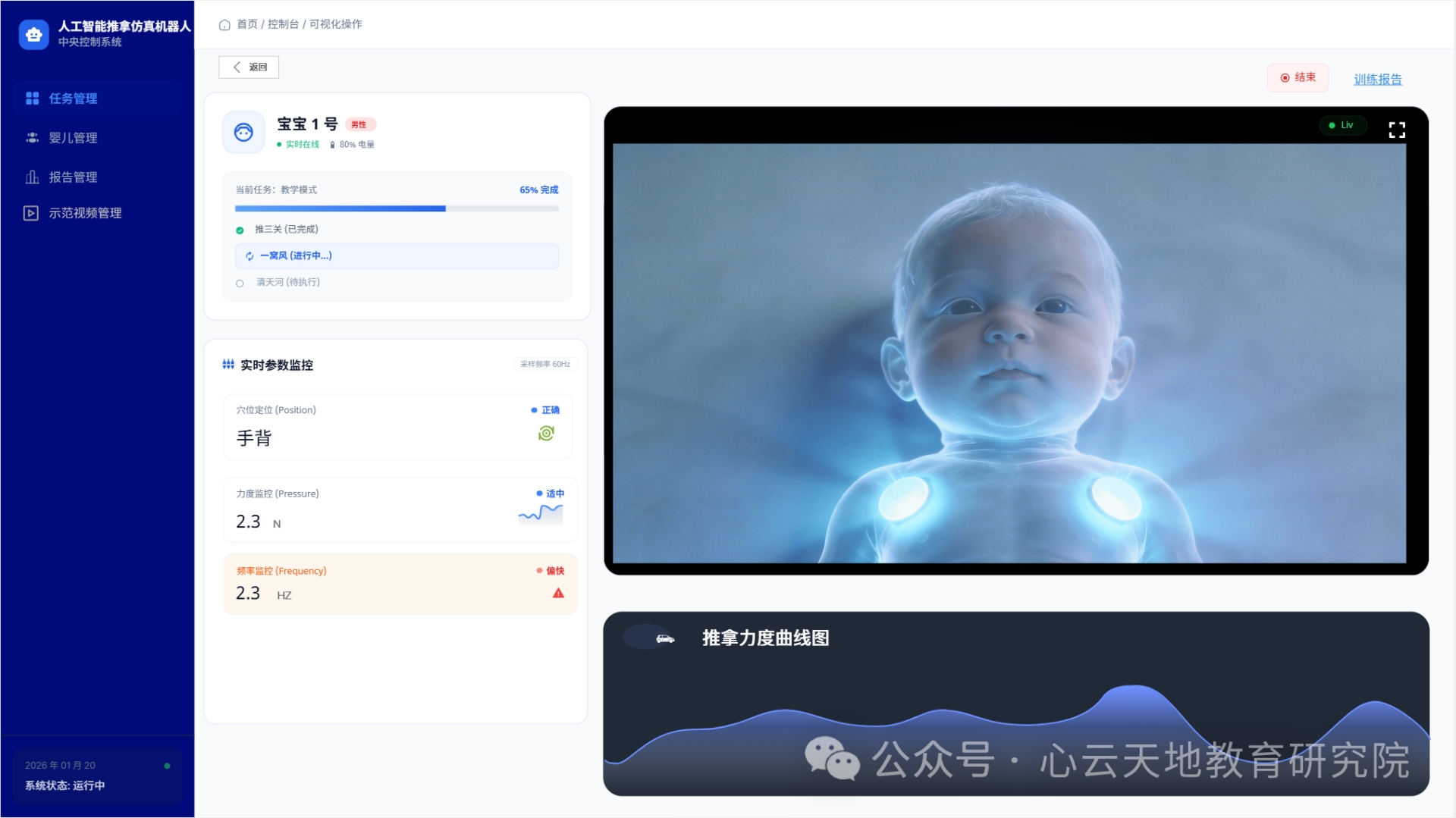Open the 训练报告 link
Screen dimensions: 1456x818
point(1378,79)
